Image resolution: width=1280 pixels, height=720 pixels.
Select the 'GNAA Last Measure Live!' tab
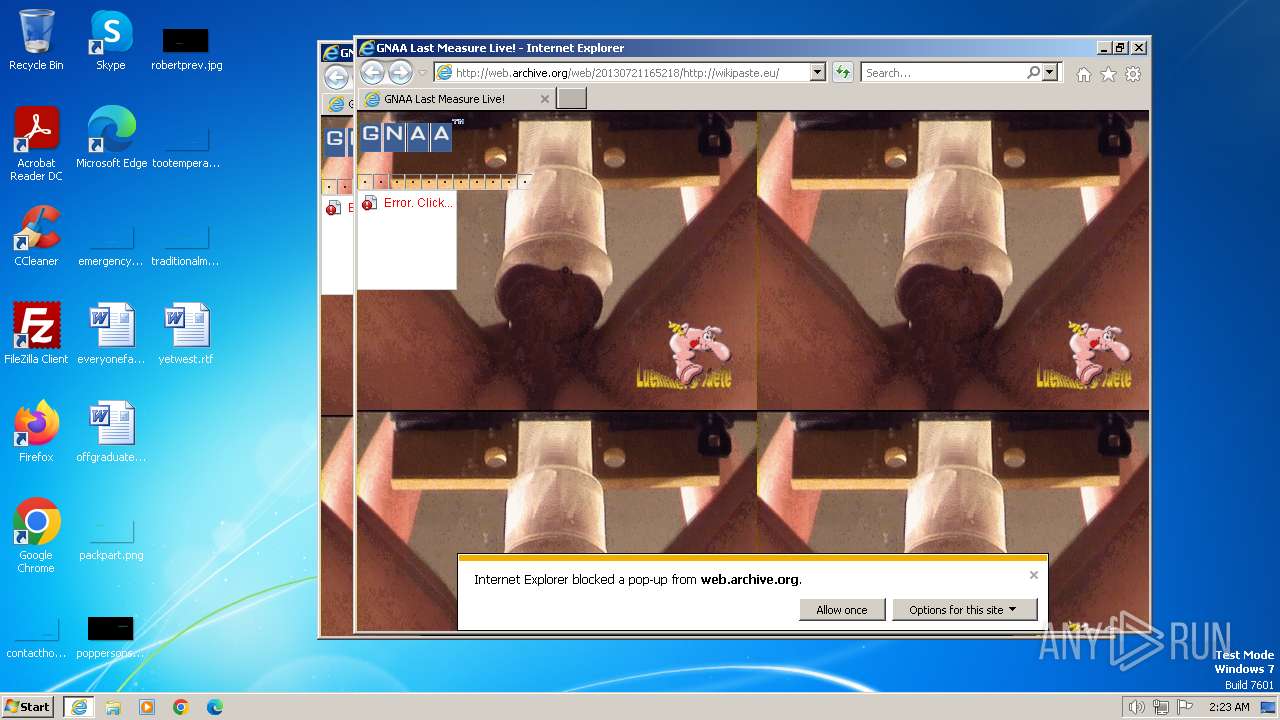pyautogui.click(x=455, y=99)
